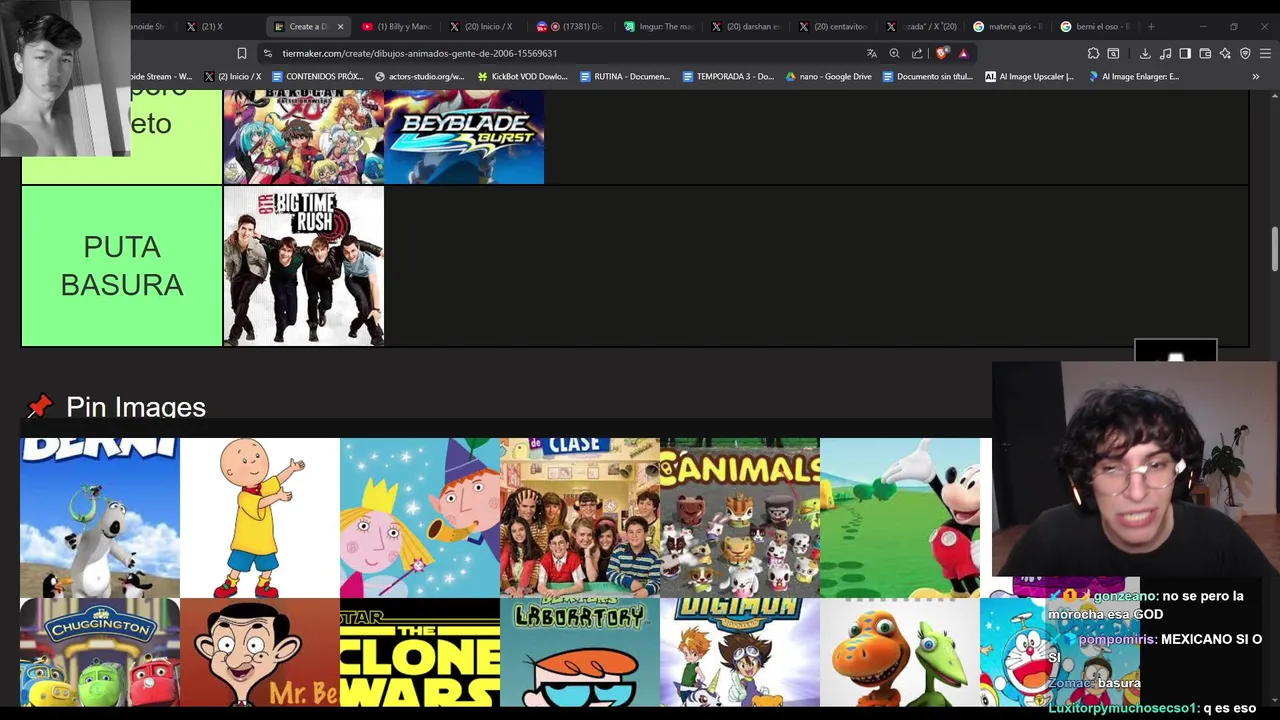The width and height of the screenshot is (1280, 720).
Task: Pick the Ben and Holly image
Action: tap(420, 517)
